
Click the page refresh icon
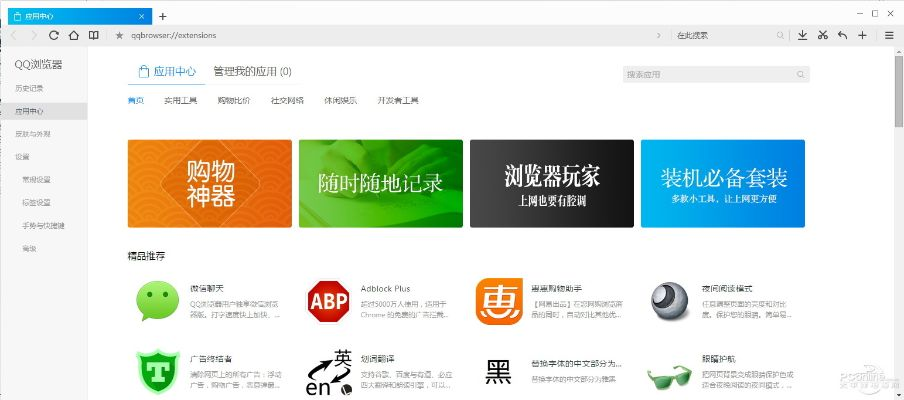(x=54, y=35)
